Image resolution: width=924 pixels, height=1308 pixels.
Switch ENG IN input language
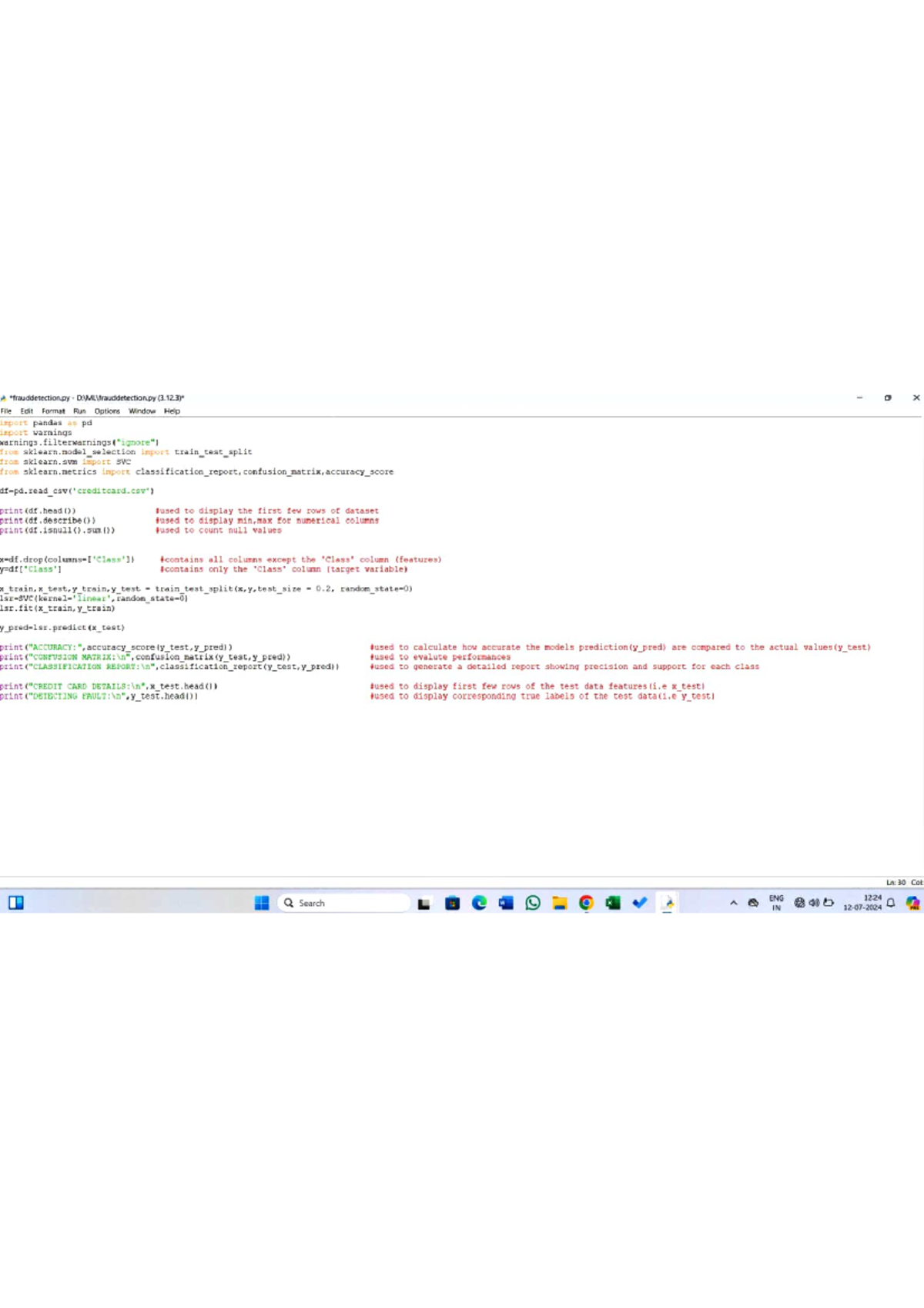click(x=776, y=903)
